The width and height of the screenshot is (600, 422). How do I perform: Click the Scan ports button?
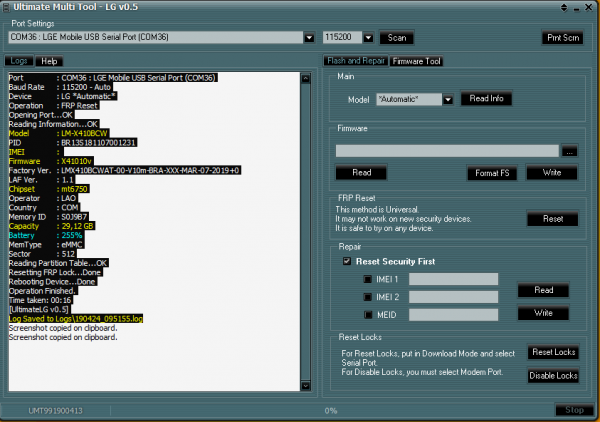coord(397,37)
